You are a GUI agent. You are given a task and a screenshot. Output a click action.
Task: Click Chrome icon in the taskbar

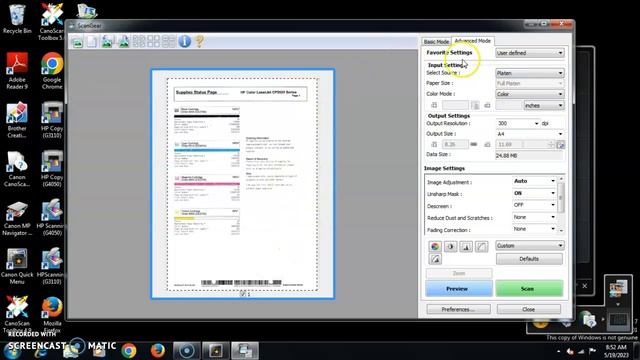(x=129, y=351)
